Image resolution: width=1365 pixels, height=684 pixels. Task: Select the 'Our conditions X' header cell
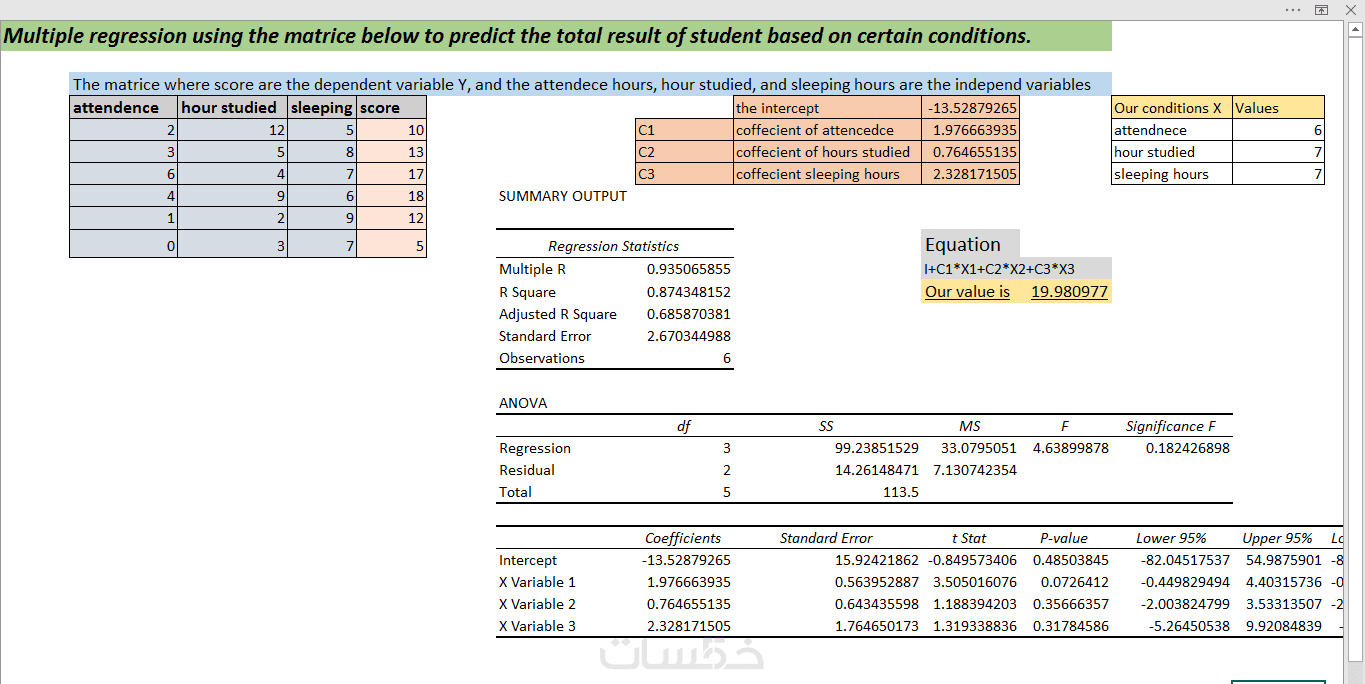tap(1172, 108)
